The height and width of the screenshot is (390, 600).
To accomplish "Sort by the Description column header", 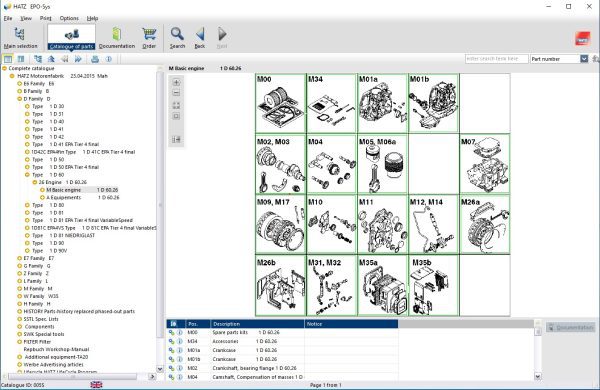I will click(x=258, y=324).
